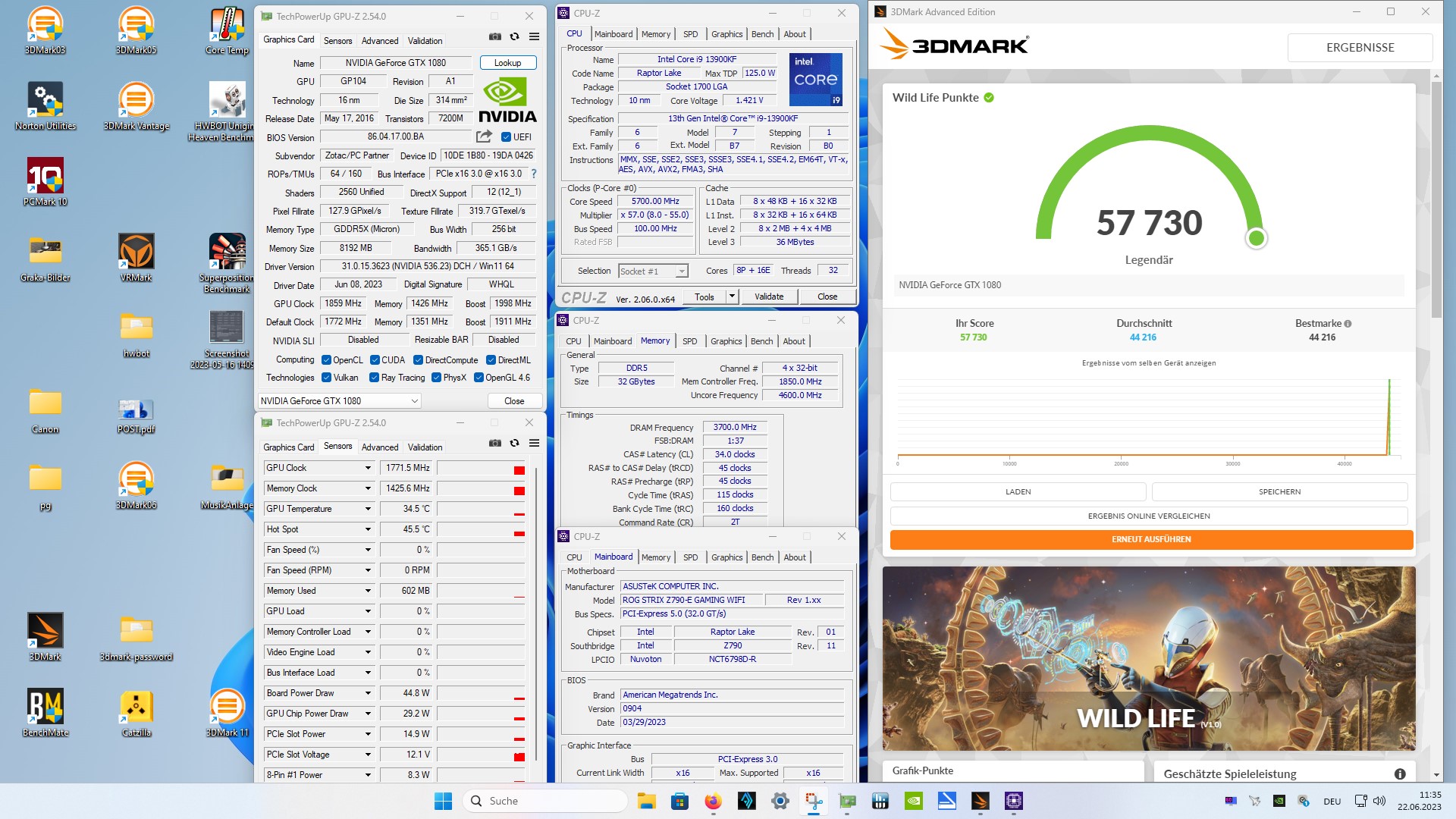1456x819 pixels.
Task: Open Firefox from the taskbar
Action: 713,801
